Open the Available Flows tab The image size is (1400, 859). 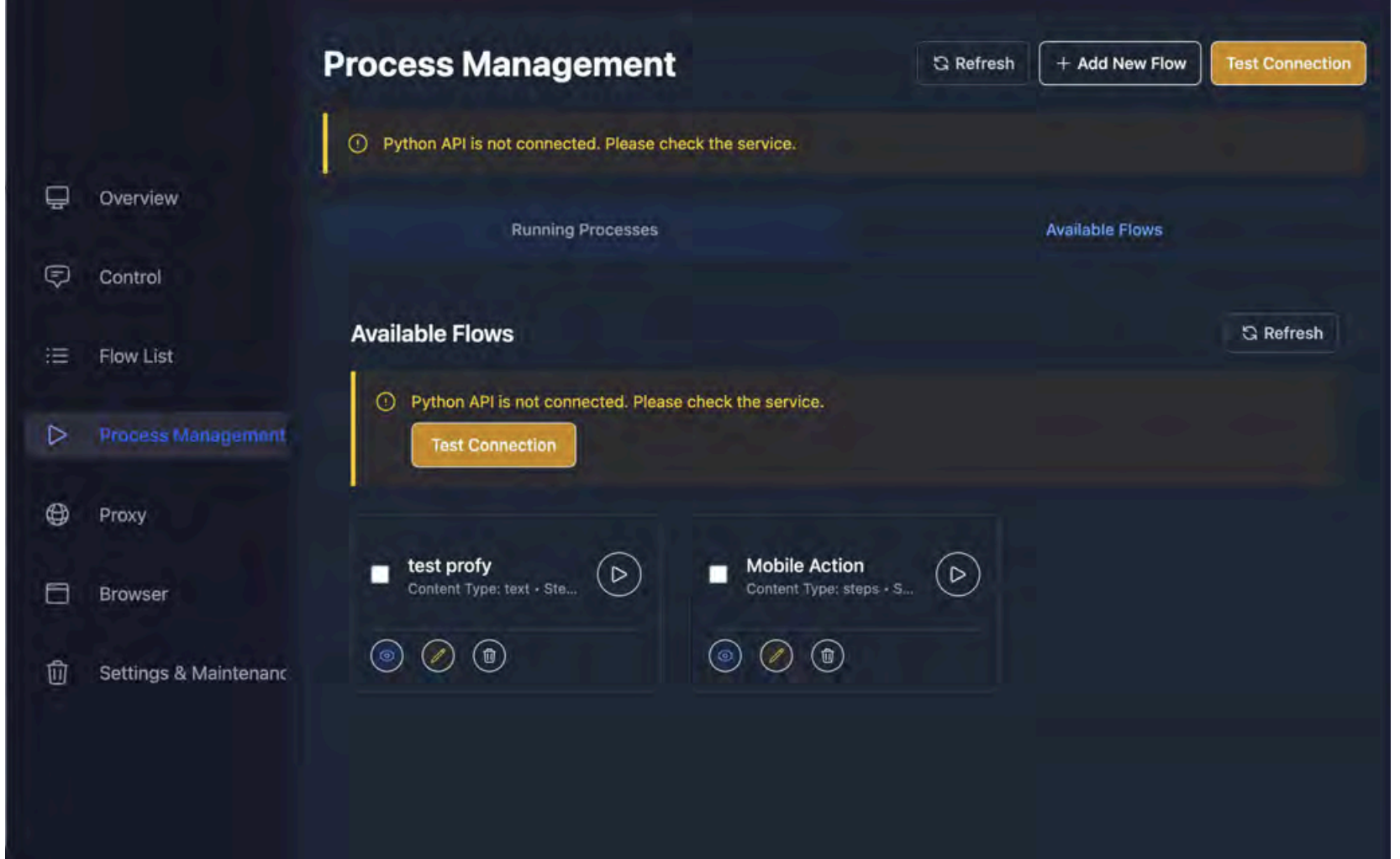(x=1103, y=229)
